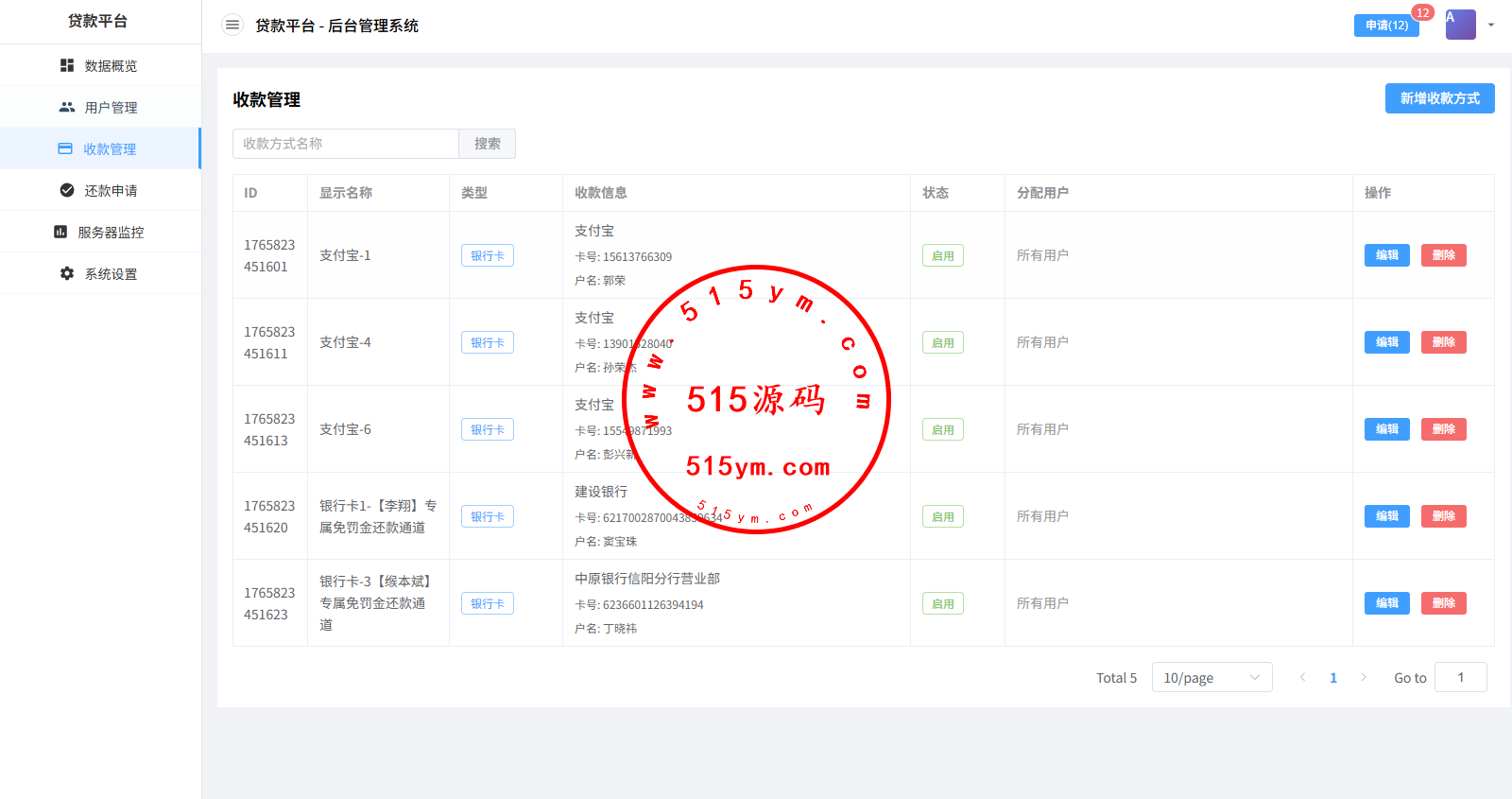This screenshot has height=799, width=1512.
Task: Click the 收款管理 card icon
Action: [x=65, y=148]
